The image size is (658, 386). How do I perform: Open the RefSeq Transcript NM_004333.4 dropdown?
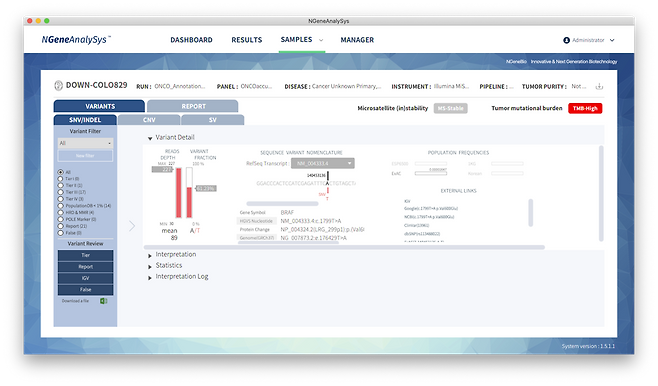click(x=323, y=163)
